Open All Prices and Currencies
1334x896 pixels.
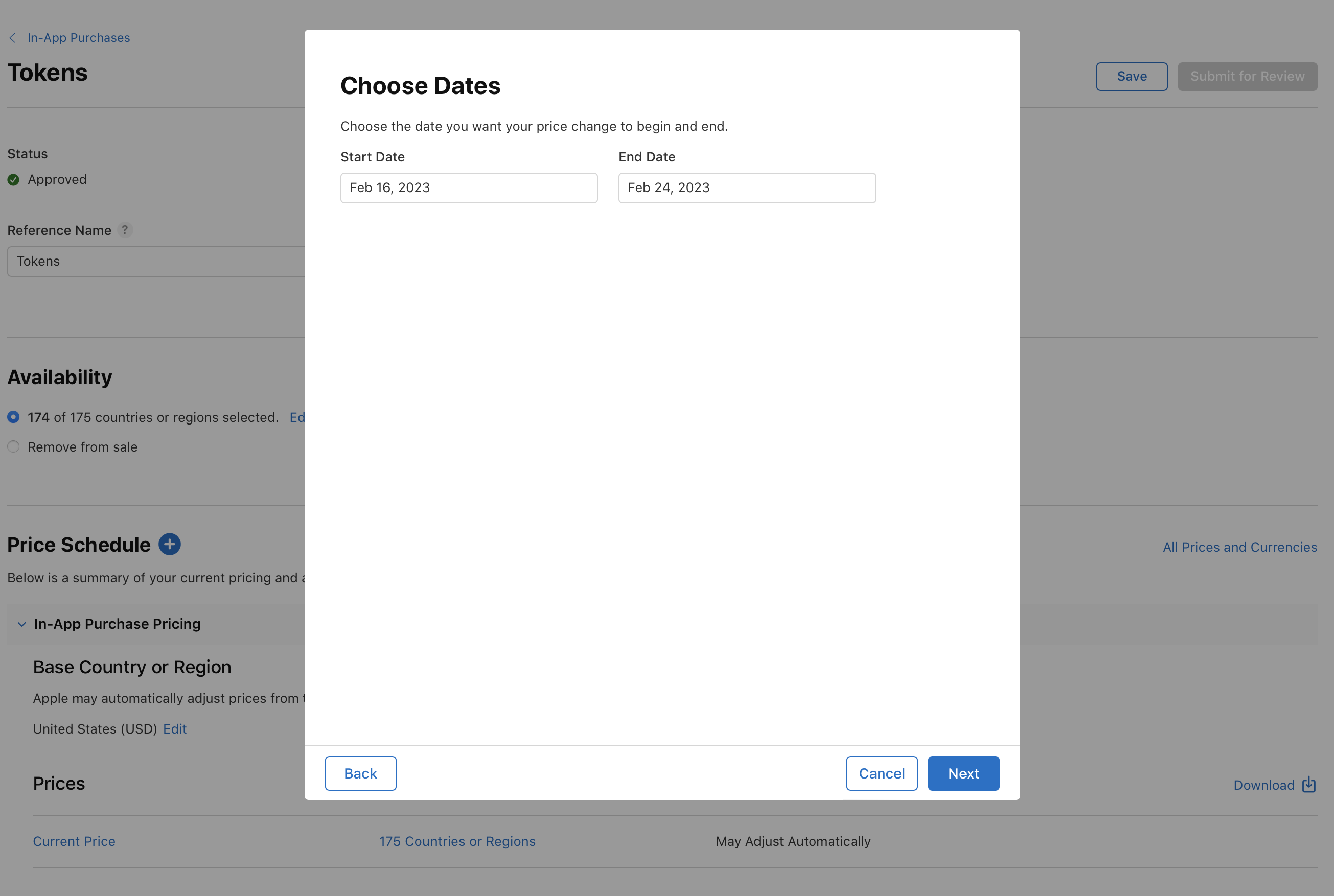pos(1239,547)
